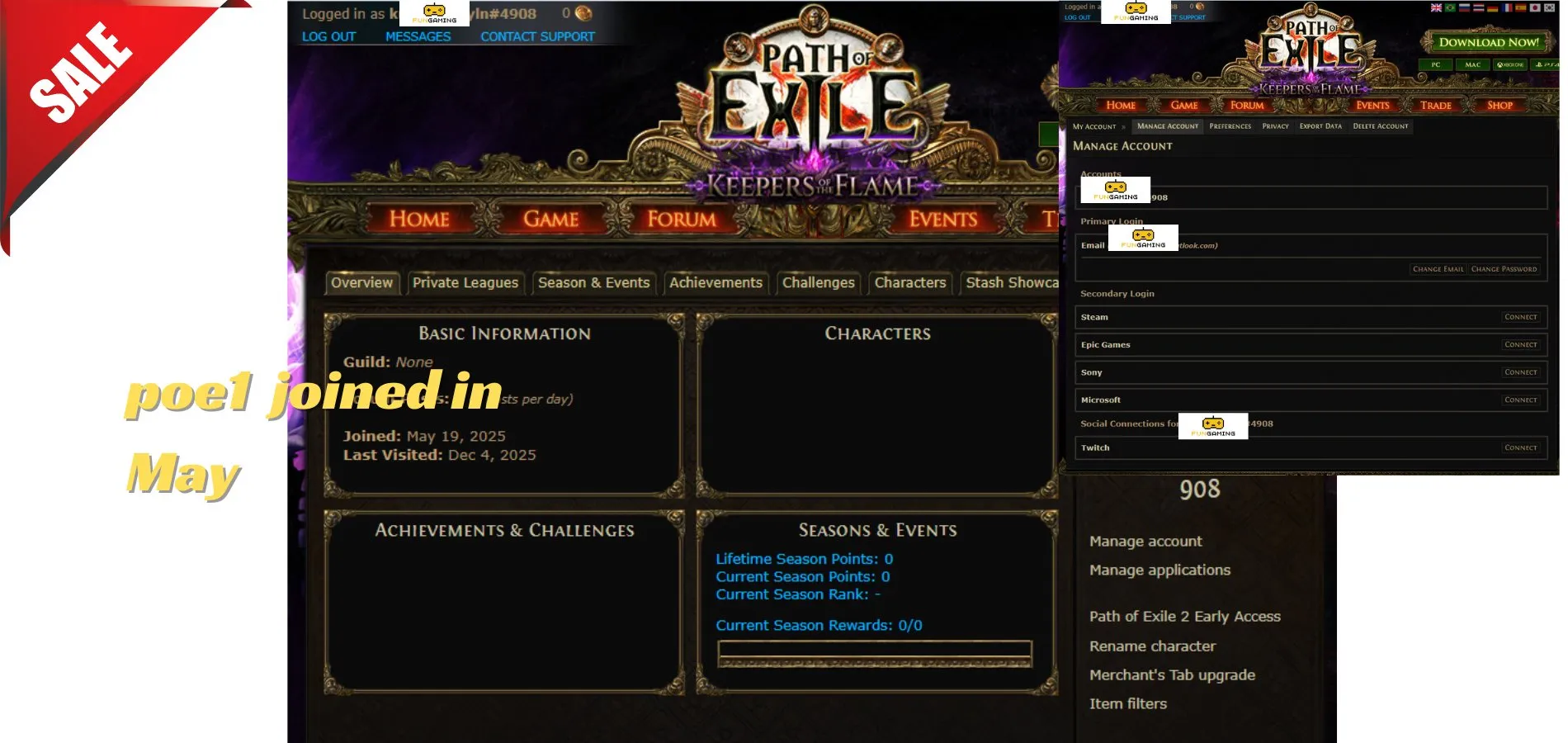Switch to the Private Leagues tab

465,282
